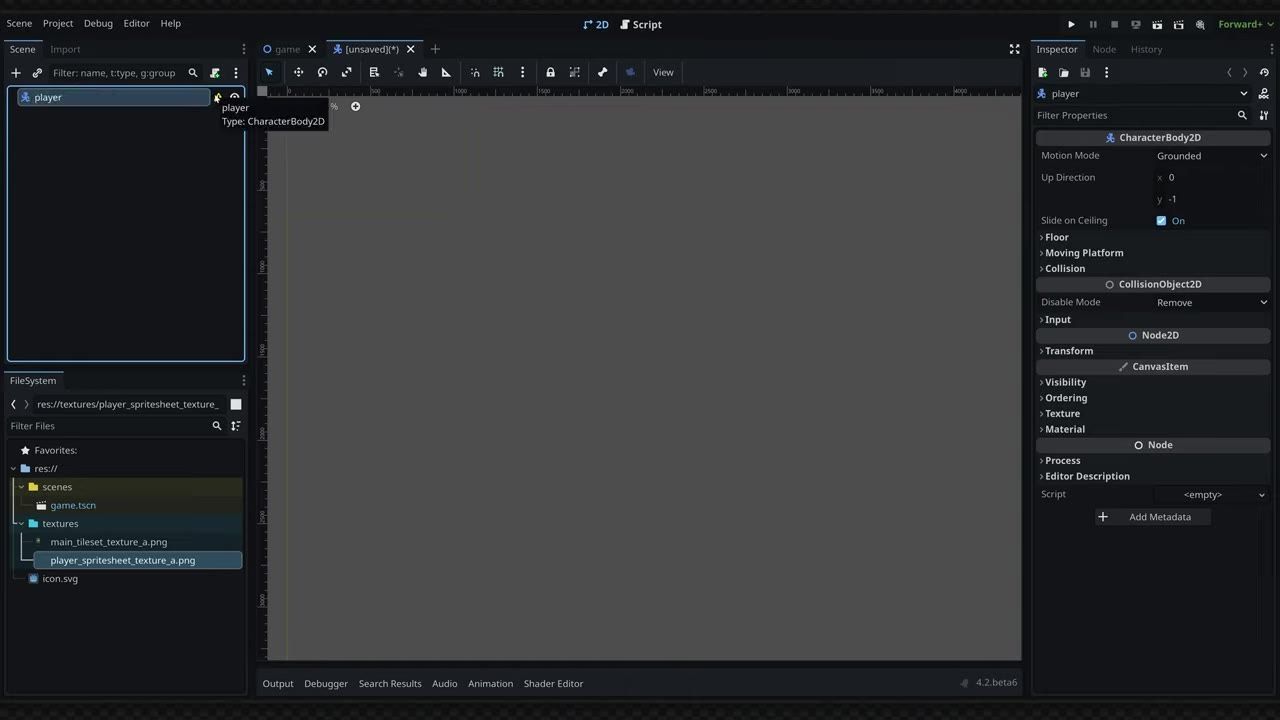Open the Project menu
The height and width of the screenshot is (720, 1280).
(x=58, y=23)
